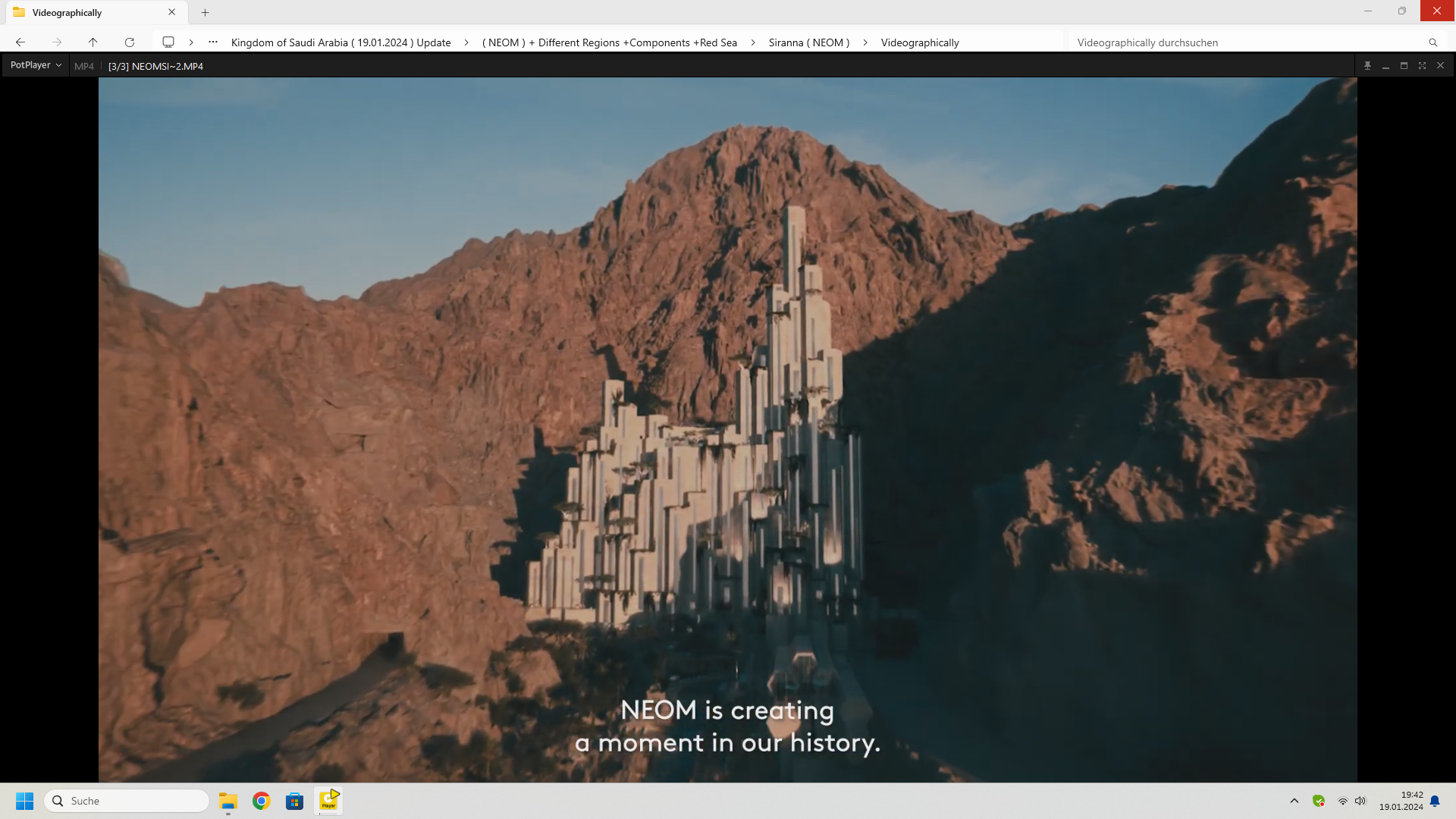
Task: Switch to PotPlayer taskbar icon
Action: [328, 801]
